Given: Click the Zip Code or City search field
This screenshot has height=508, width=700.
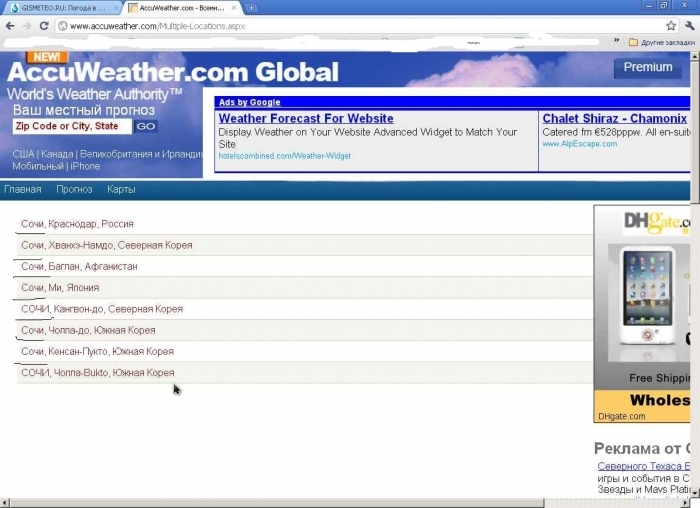Looking at the screenshot, I should tap(71, 126).
